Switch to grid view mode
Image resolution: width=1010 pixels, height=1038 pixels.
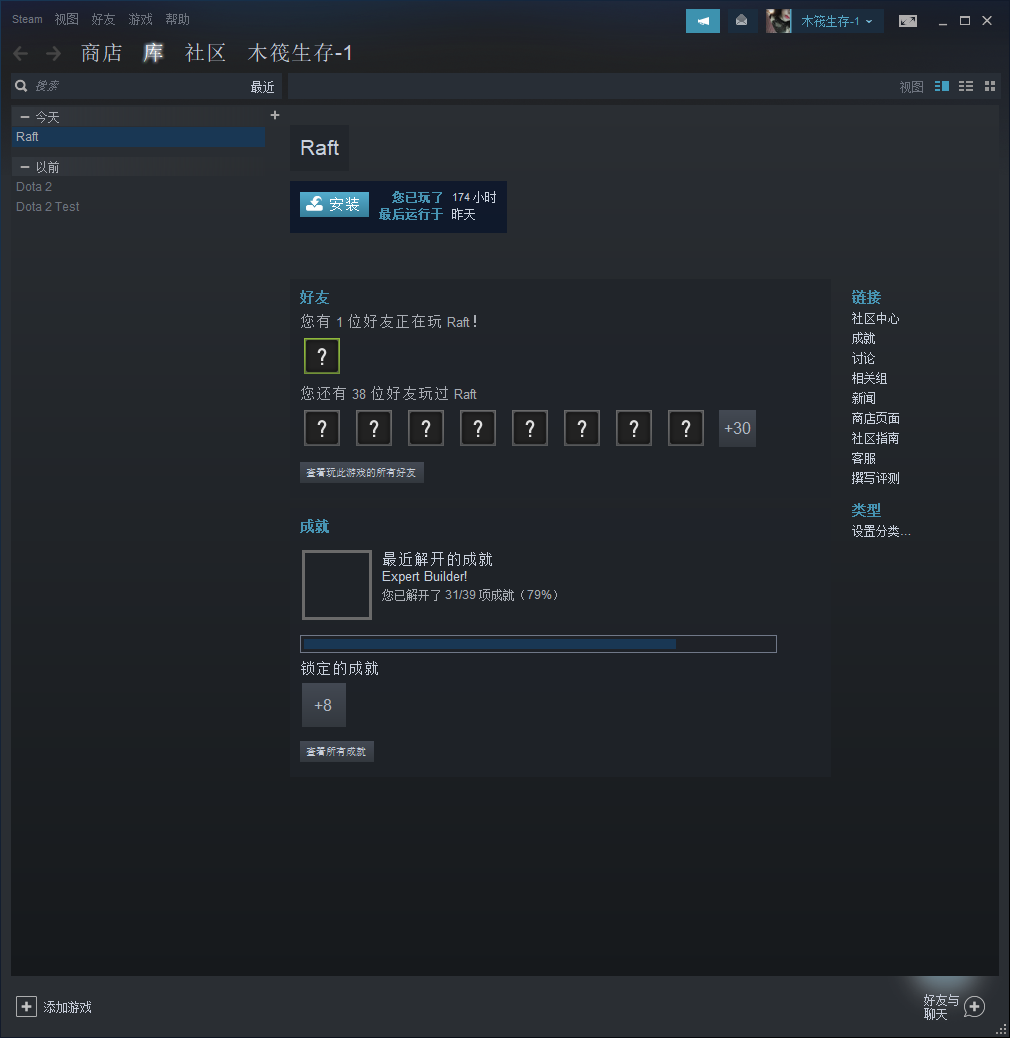990,87
